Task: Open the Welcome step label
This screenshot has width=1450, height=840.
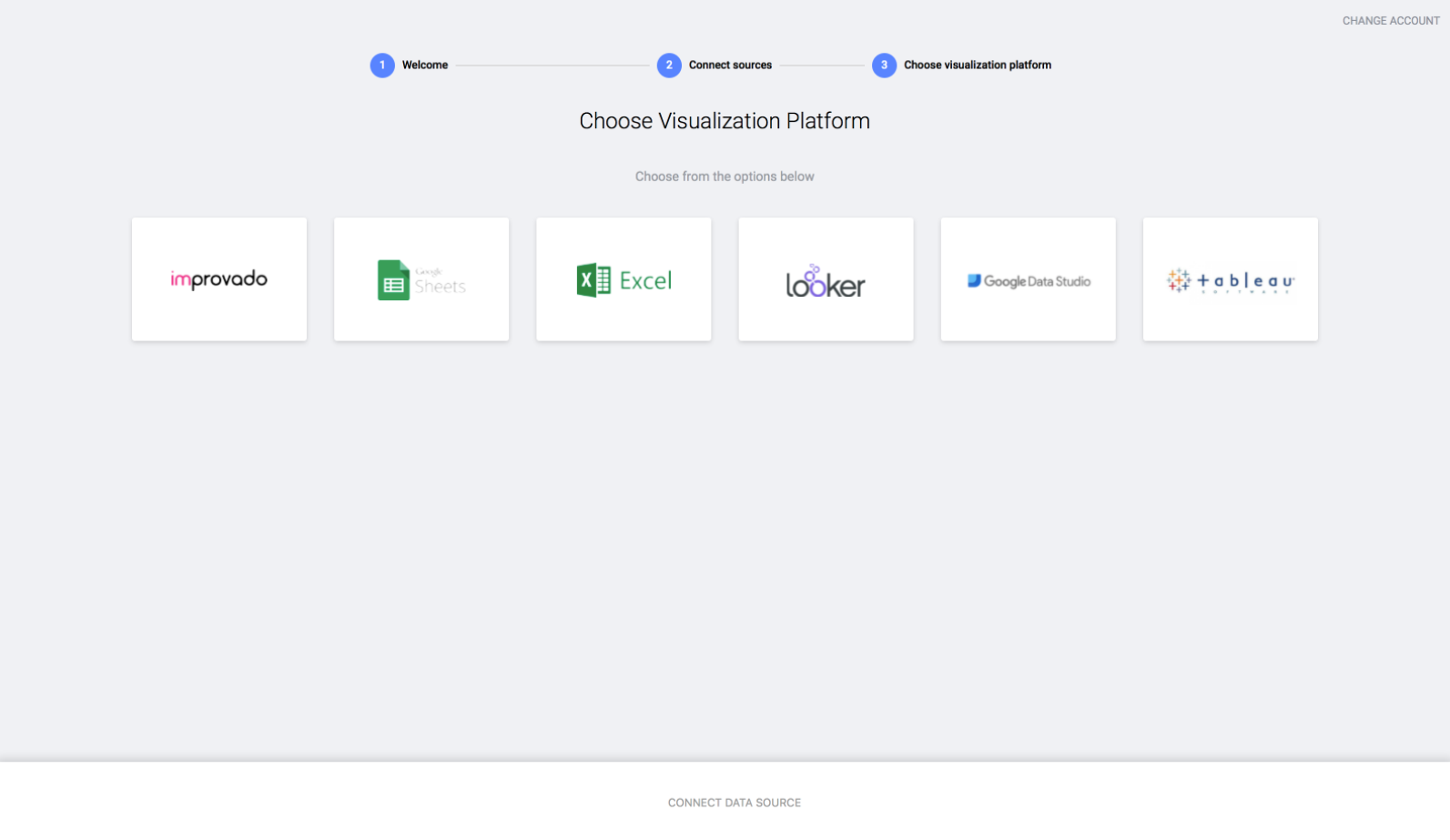Action: (x=425, y=66)
